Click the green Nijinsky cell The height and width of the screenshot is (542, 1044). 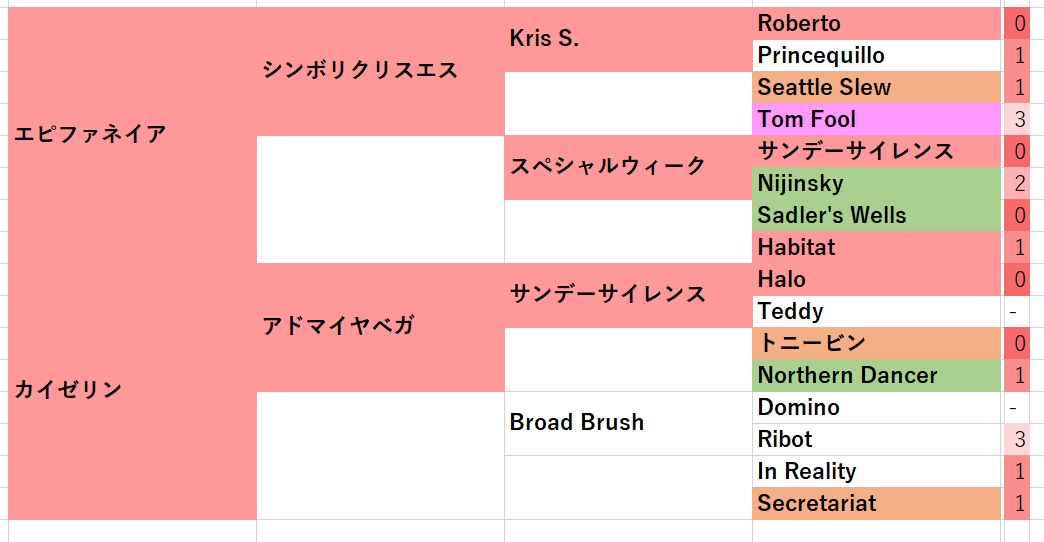[x=876, y=183]
